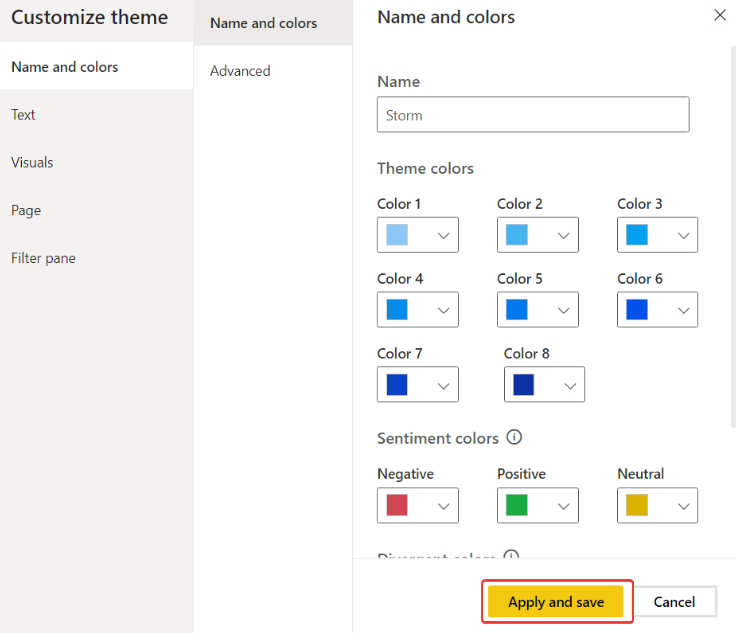Select the Name and colors category in sidebar
The height and width of the screenshot is (633, 736).
tap(96, 66)
